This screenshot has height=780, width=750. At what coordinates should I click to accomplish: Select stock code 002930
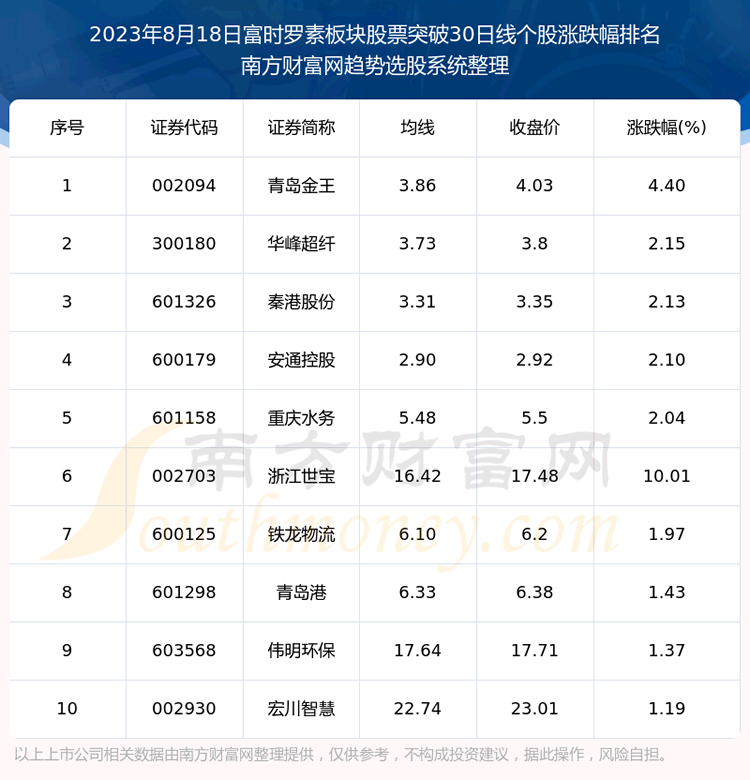184,709
